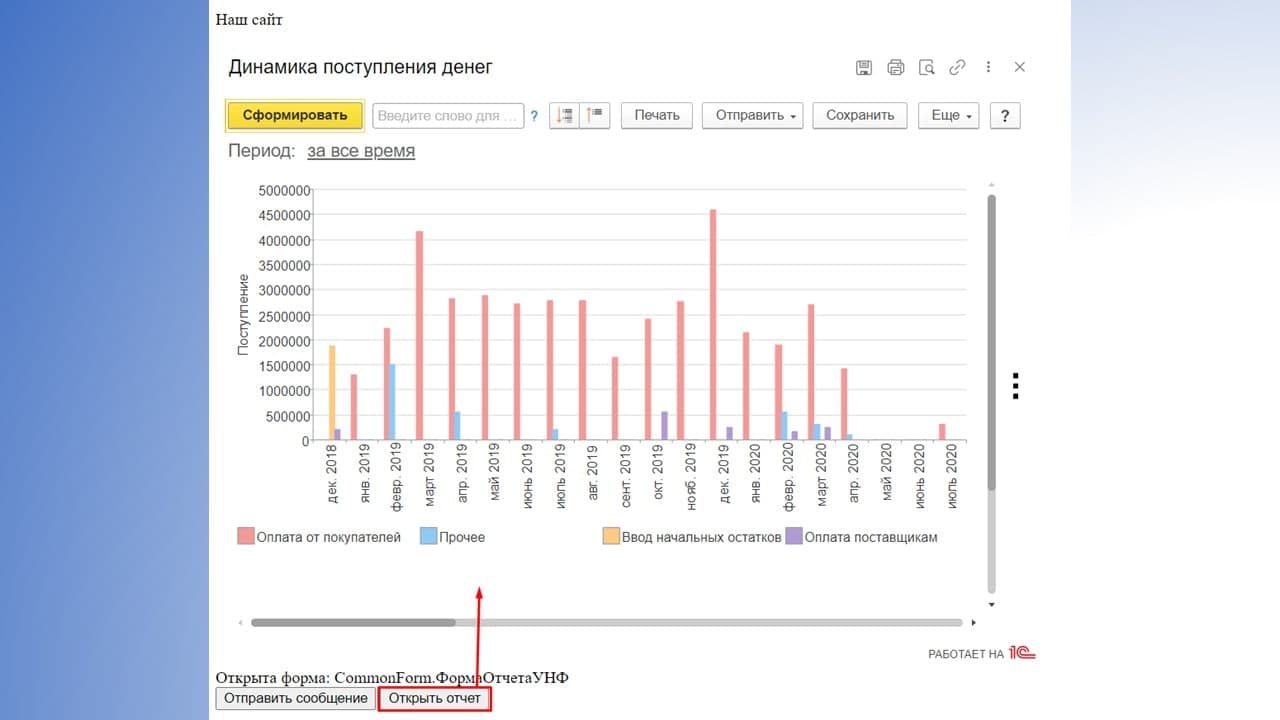
Task: Collapse all report groups icon
Action: [x=595, y=115]
